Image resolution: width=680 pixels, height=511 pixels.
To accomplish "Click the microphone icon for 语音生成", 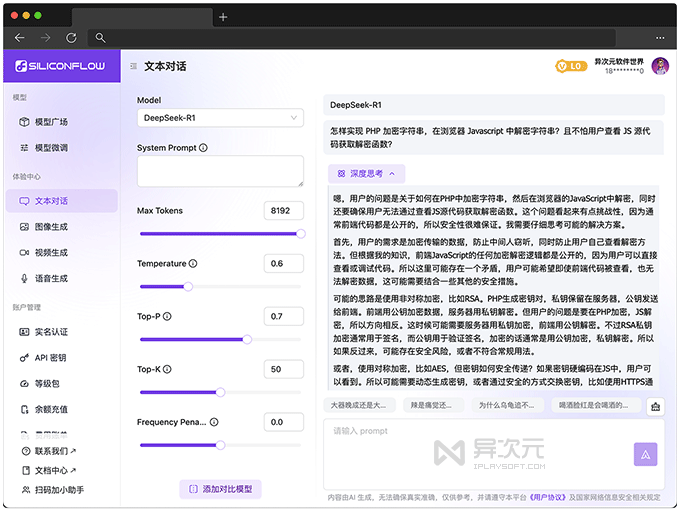I will tap(24, 278).
